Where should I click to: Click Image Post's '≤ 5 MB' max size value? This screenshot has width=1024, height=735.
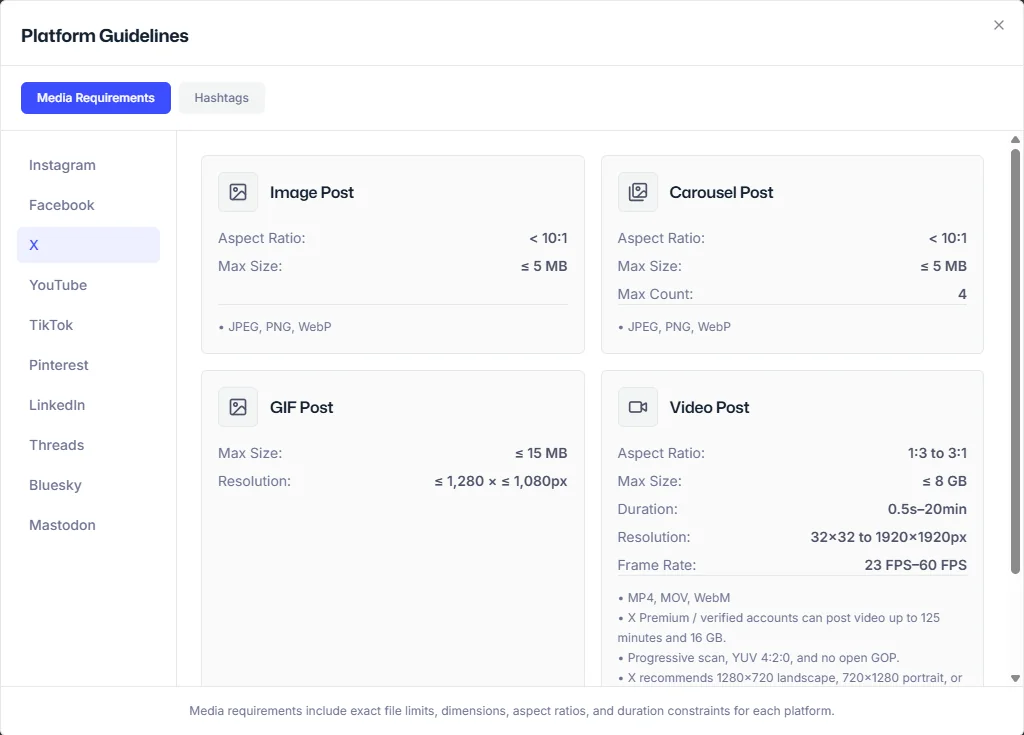tap(544, 267)
